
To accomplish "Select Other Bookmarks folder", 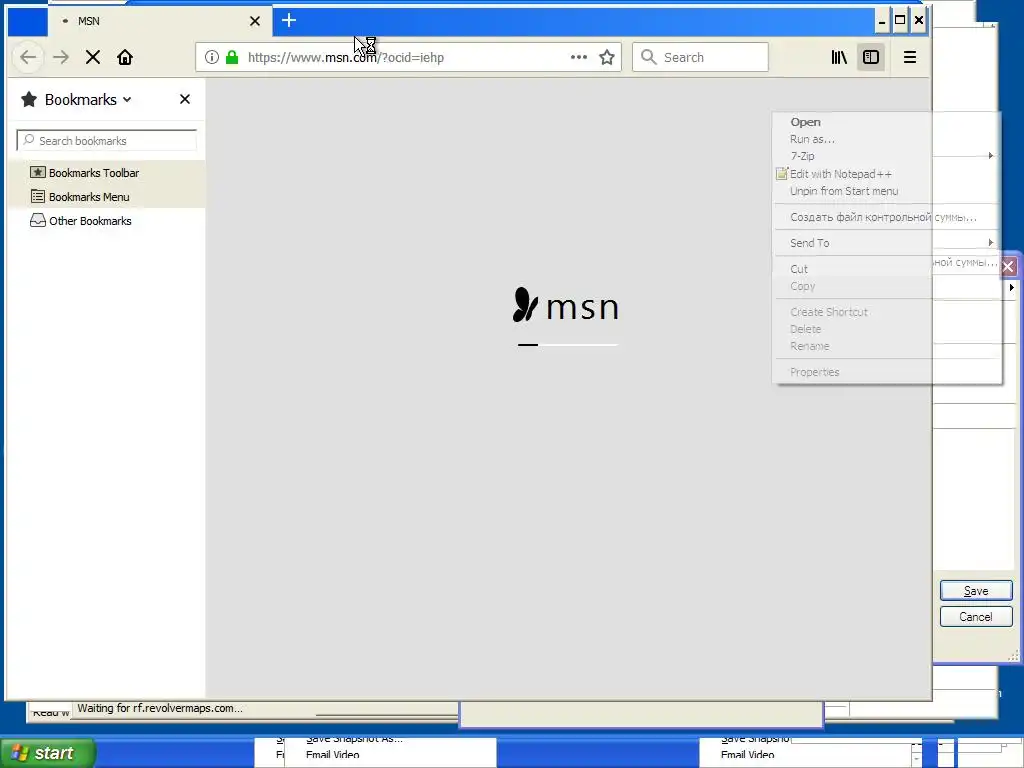I will (106, 221).
